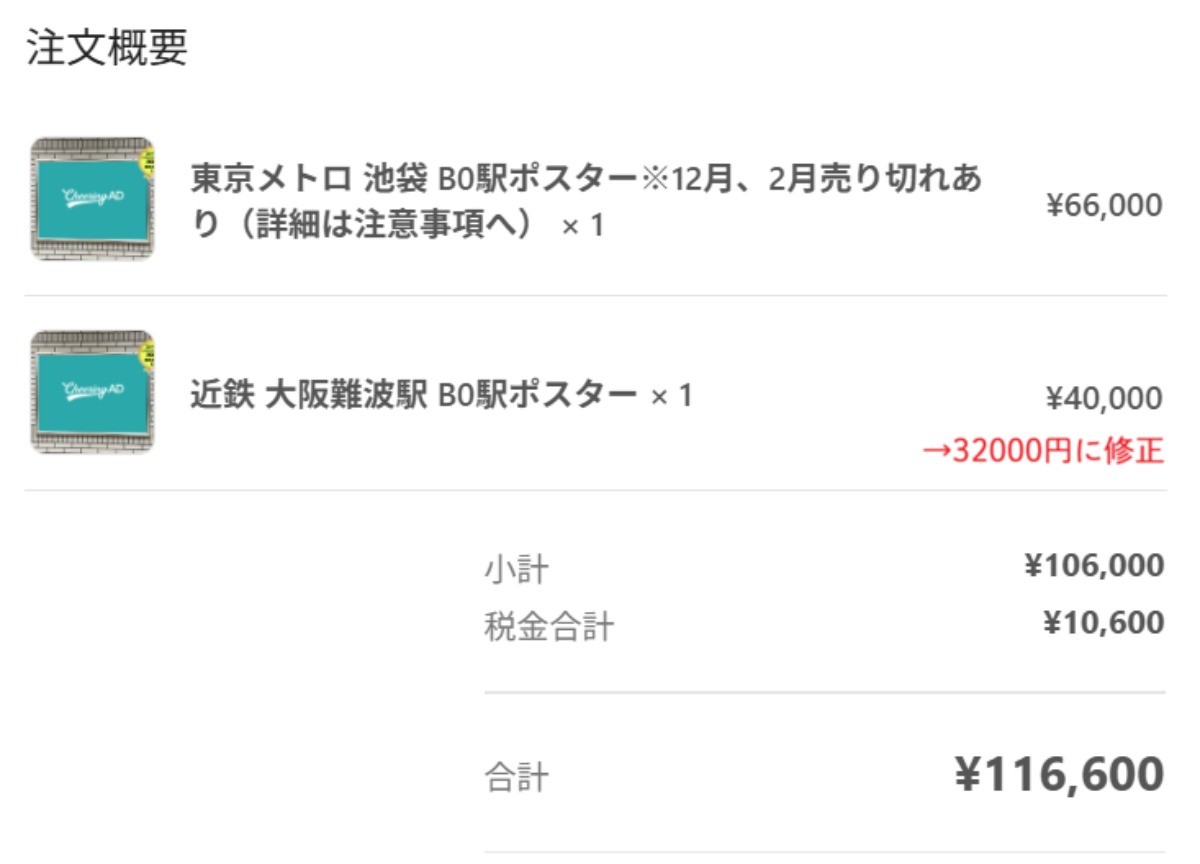This screenshot has height=864, width=1200.
Task: Click the × 1 quantity after Namba poster
Action: pos(672,397)
